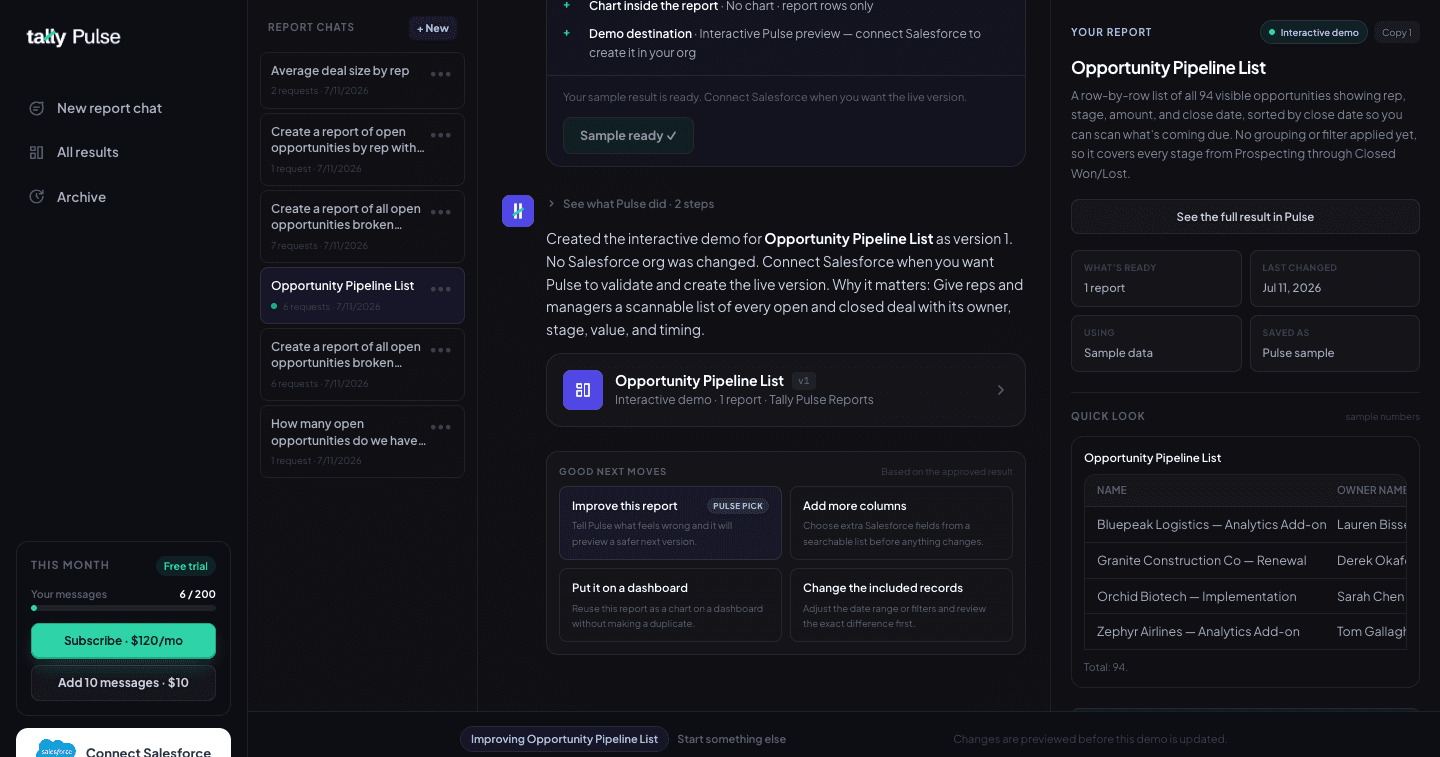Click the Opportunity Pipeline List report title

coord(1168,68)
